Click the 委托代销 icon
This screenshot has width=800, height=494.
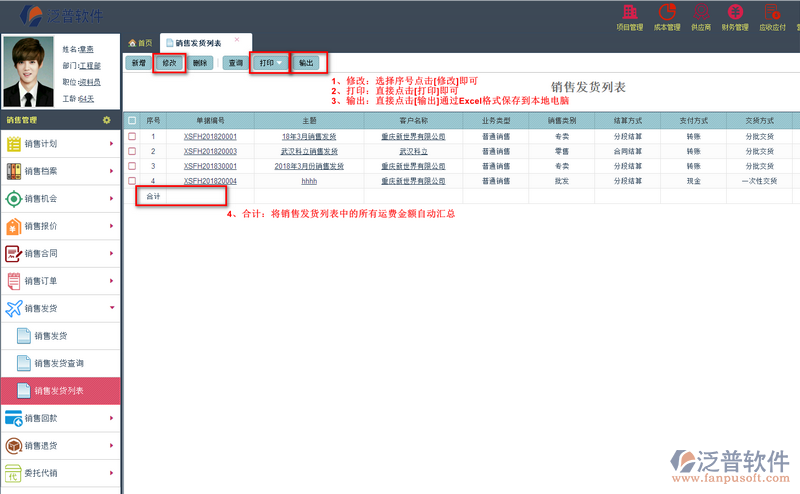tap(14, 473)
